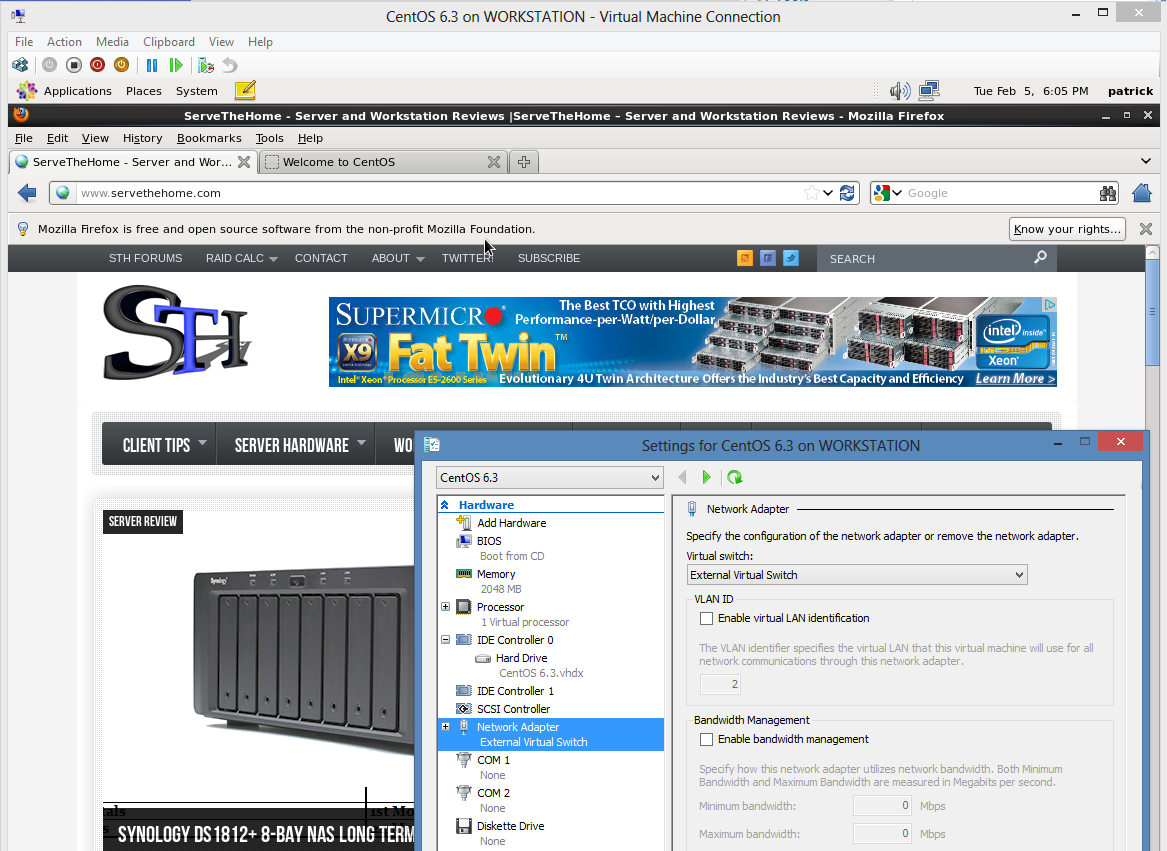This screenshot has width=1167, height=851.
Task: Click the red Shut Down icon
Action: coord(97,65)
